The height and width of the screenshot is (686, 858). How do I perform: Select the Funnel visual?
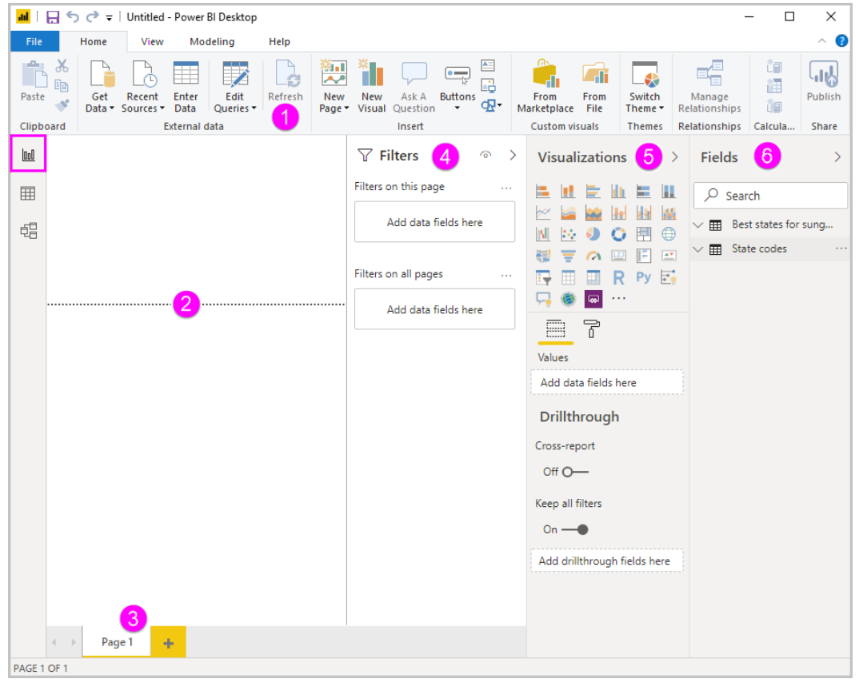click(568, 255)
